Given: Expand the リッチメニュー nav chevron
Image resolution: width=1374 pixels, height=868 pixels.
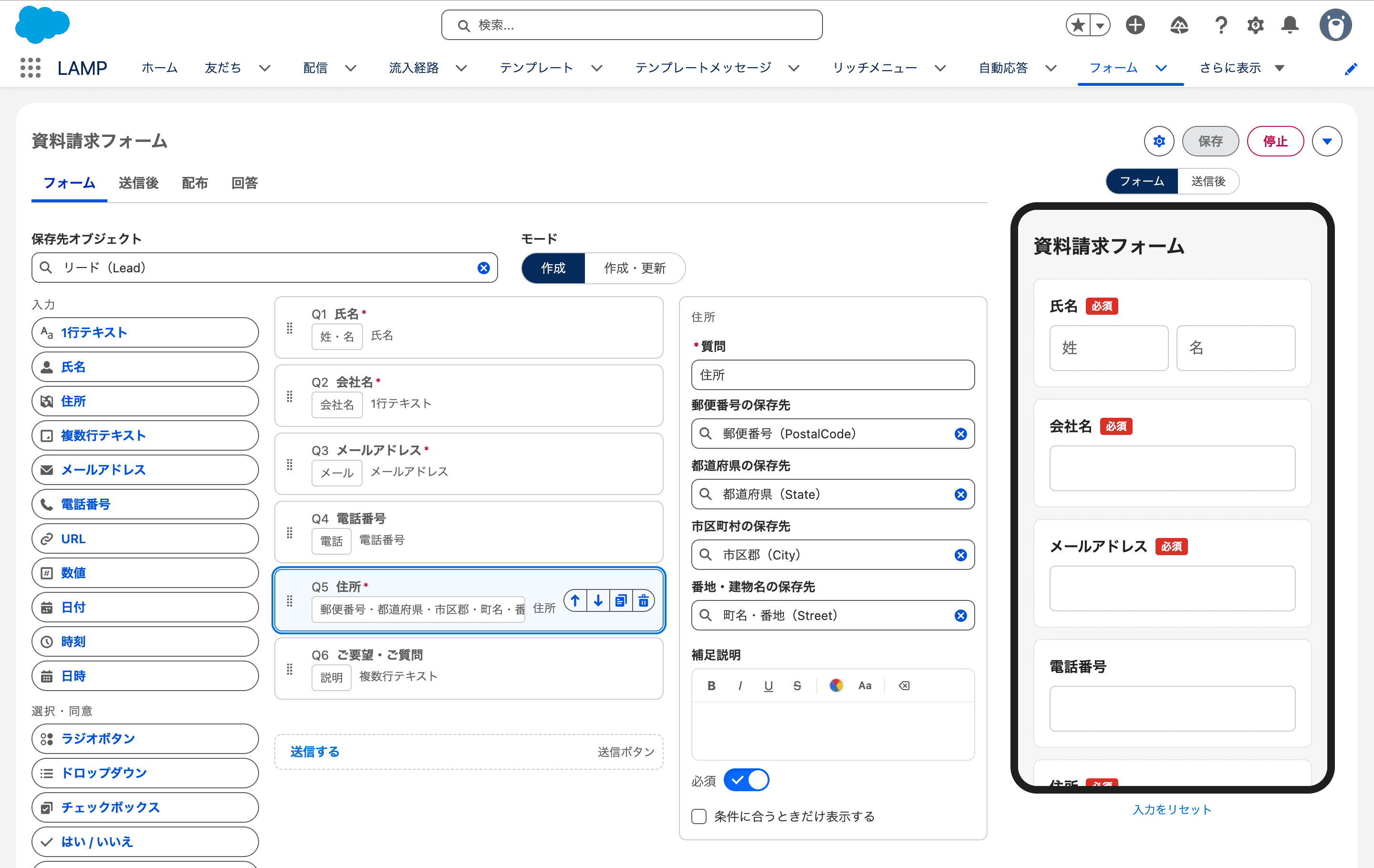Looking at the screenshot, I should 940,68.
